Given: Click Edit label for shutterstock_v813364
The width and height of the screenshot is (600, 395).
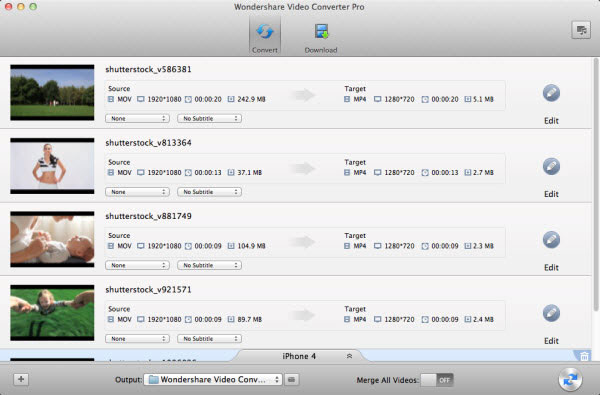Looking at the screenshot, I should pos(551,194).
